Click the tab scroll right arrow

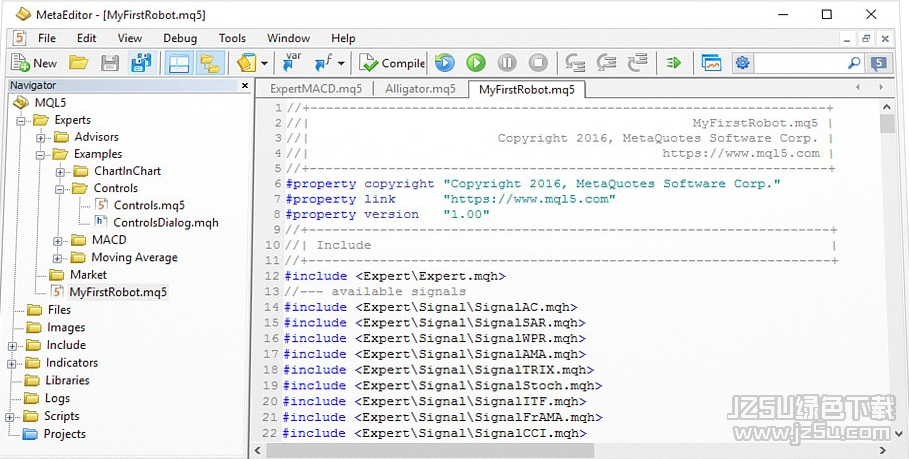[x=881, y=87]
